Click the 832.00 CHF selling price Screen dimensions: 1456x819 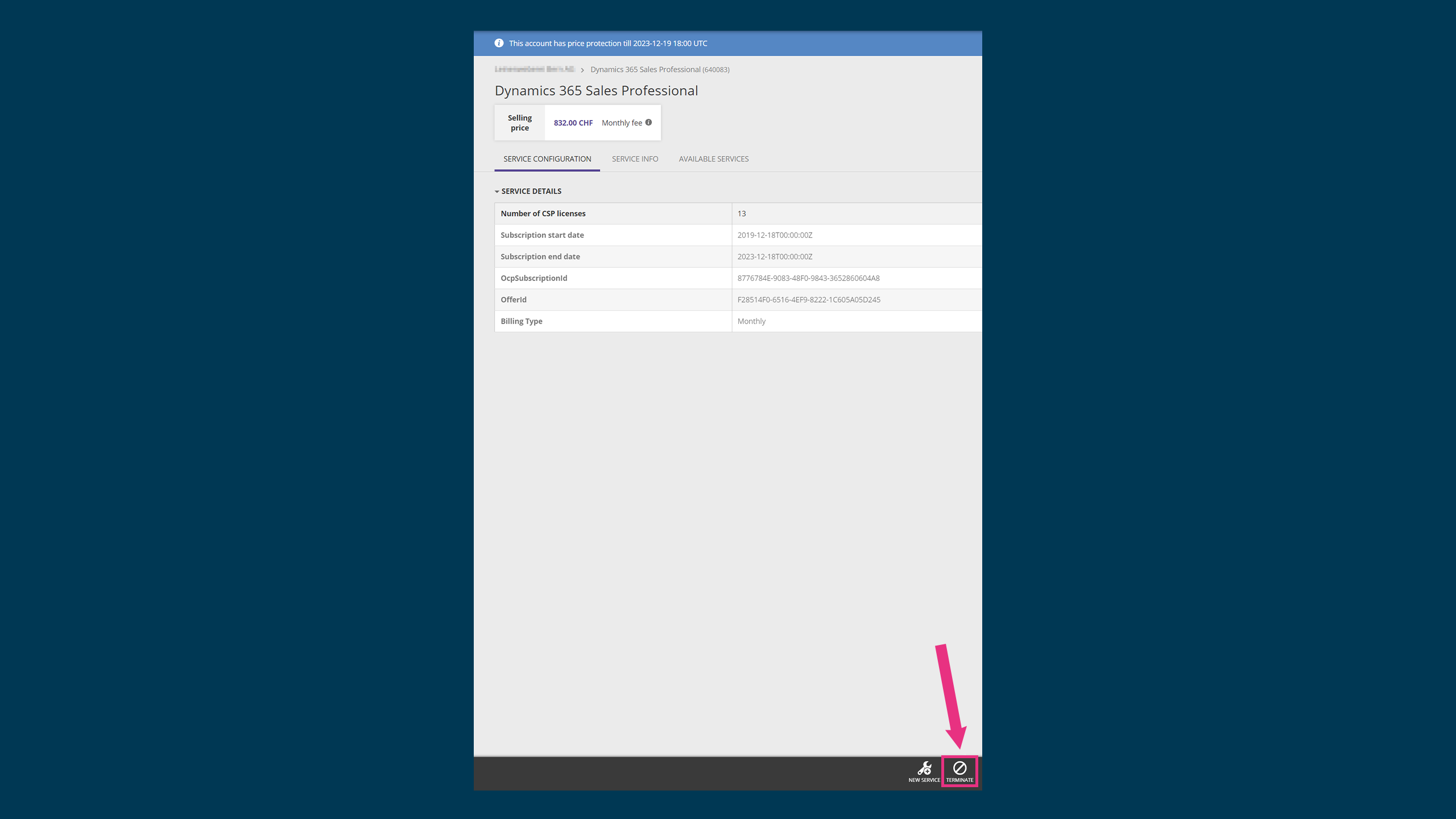pyautogui.click(x=573, y=123)
